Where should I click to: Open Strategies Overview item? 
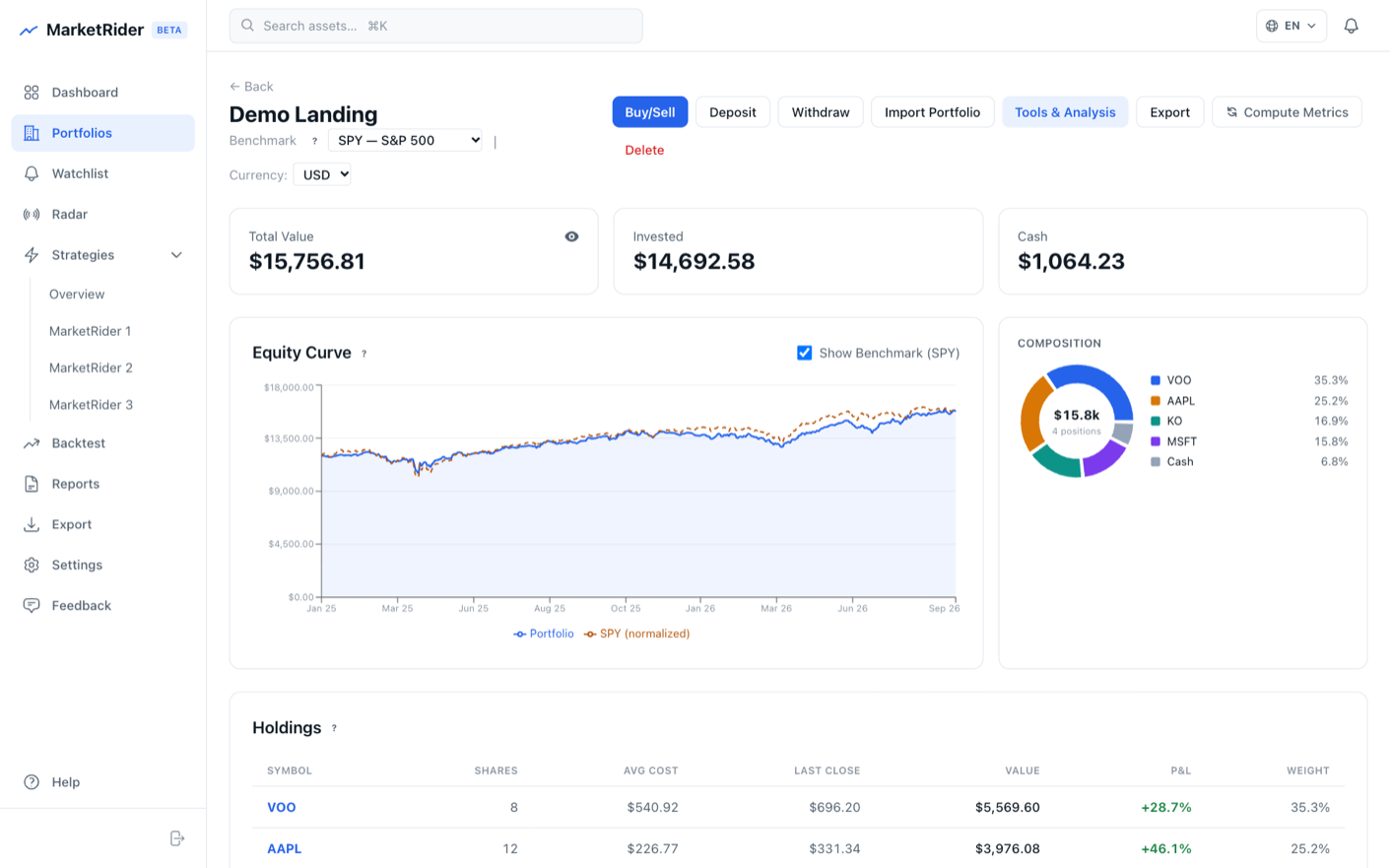pyautogui.click(x=77, y=294)
